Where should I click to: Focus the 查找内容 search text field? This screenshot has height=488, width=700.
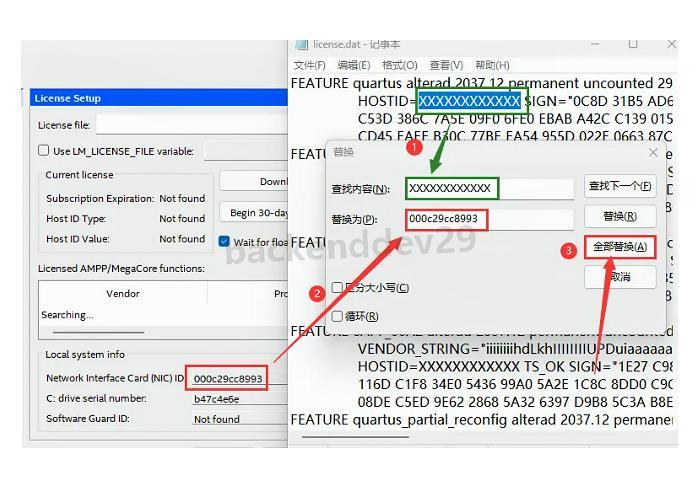tap(490, 188)
